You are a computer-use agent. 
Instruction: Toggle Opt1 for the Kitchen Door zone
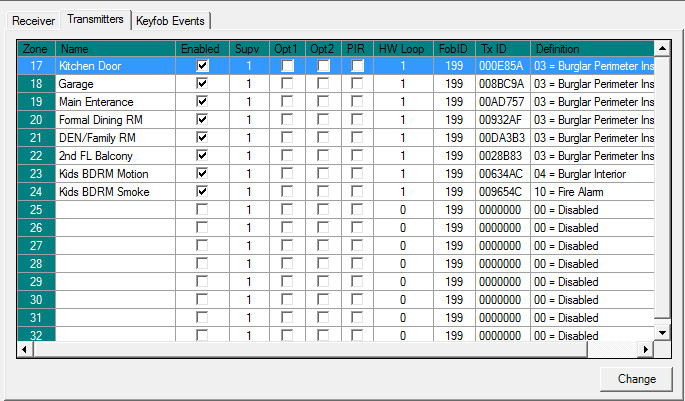coord(288,66)
